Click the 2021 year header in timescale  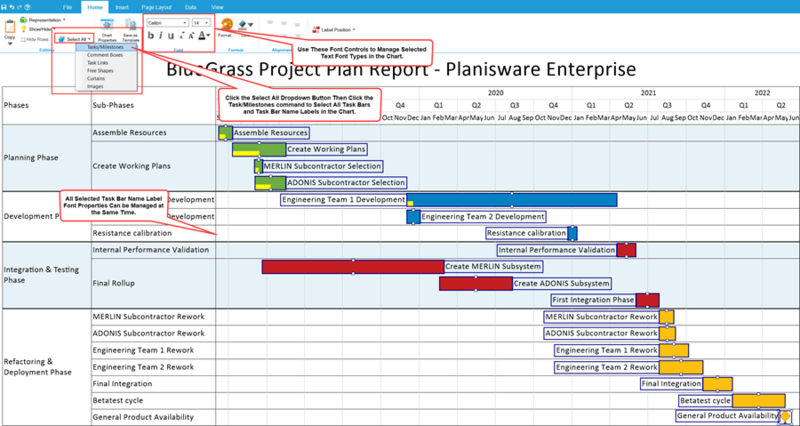(648, 93)
